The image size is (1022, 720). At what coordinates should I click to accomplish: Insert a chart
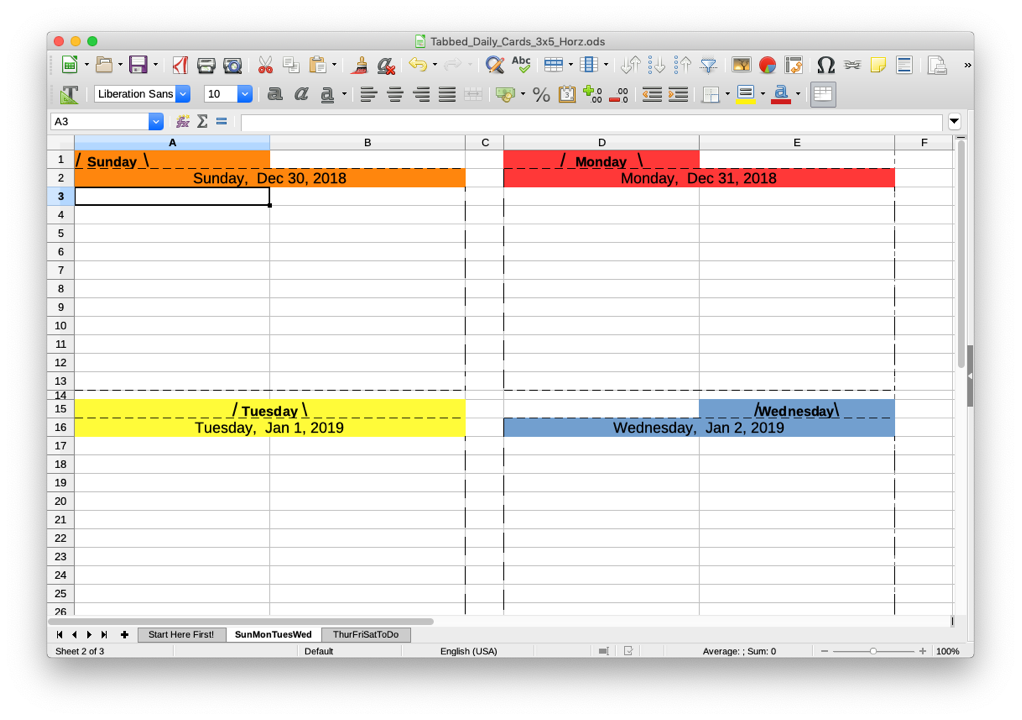[767, 65]
